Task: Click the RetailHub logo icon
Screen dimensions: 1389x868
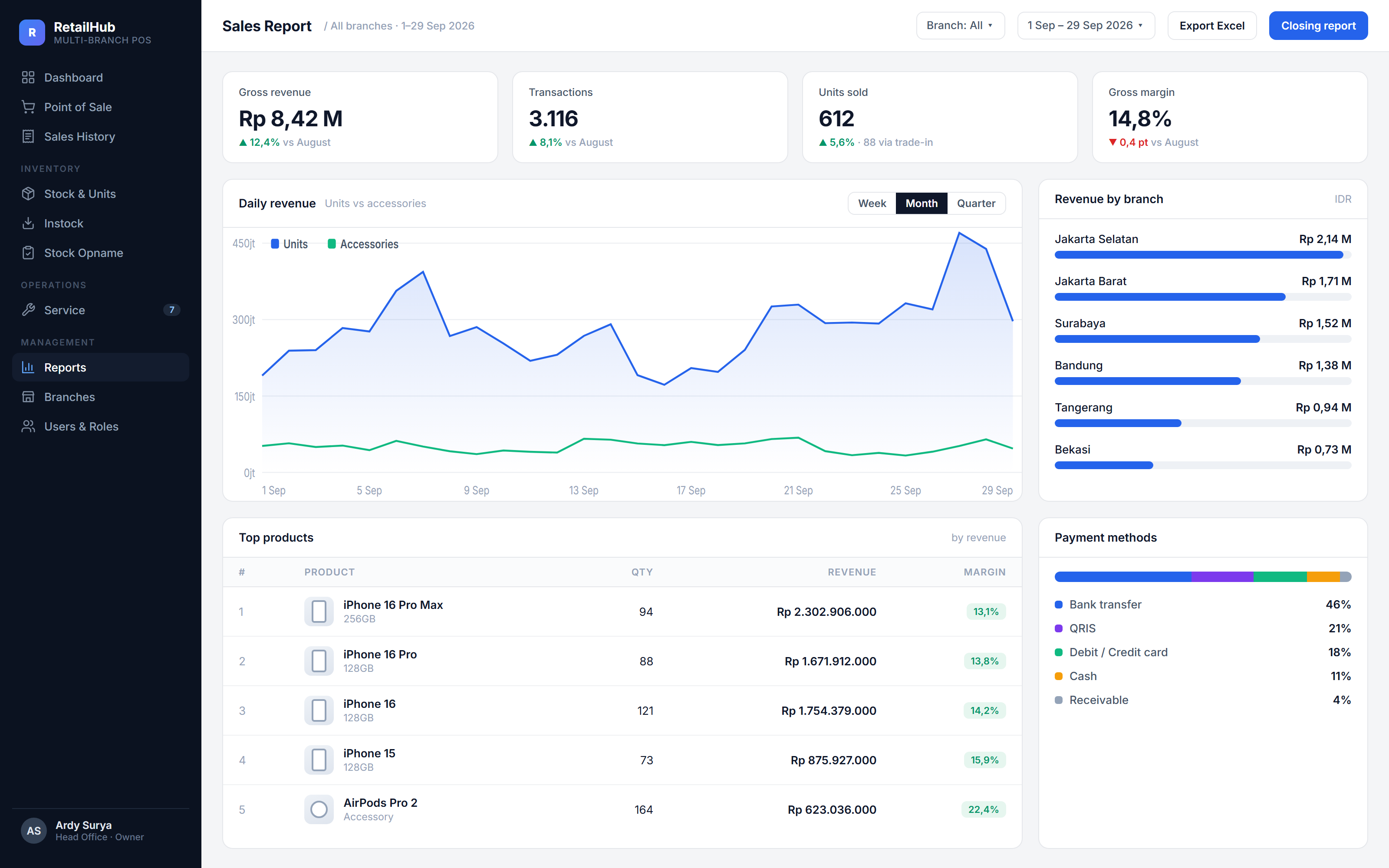Action: (x=32, y=32)
